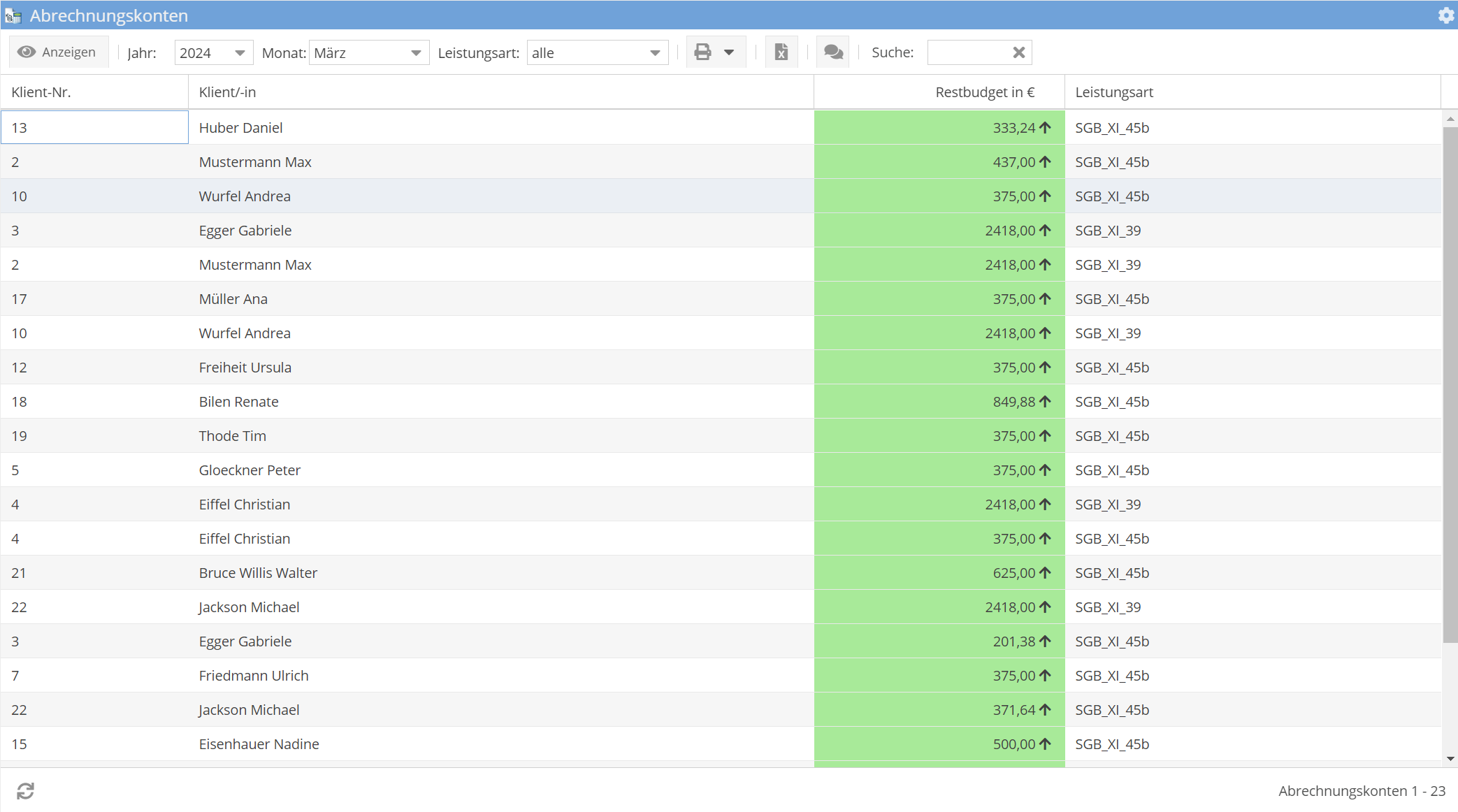Screen dimensions: 1458x812
Task: Click the printer icon
Action: tap(702, 52)
